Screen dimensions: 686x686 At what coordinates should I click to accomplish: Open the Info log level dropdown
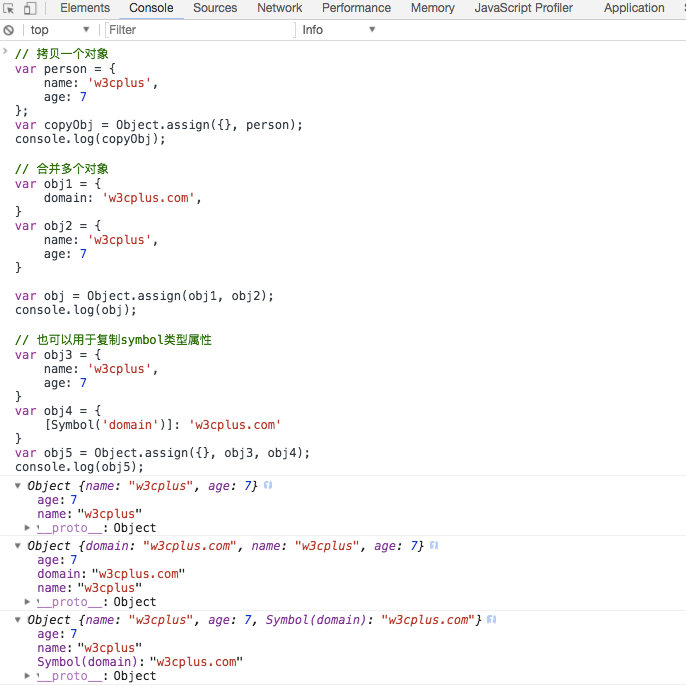click(339, 30)
